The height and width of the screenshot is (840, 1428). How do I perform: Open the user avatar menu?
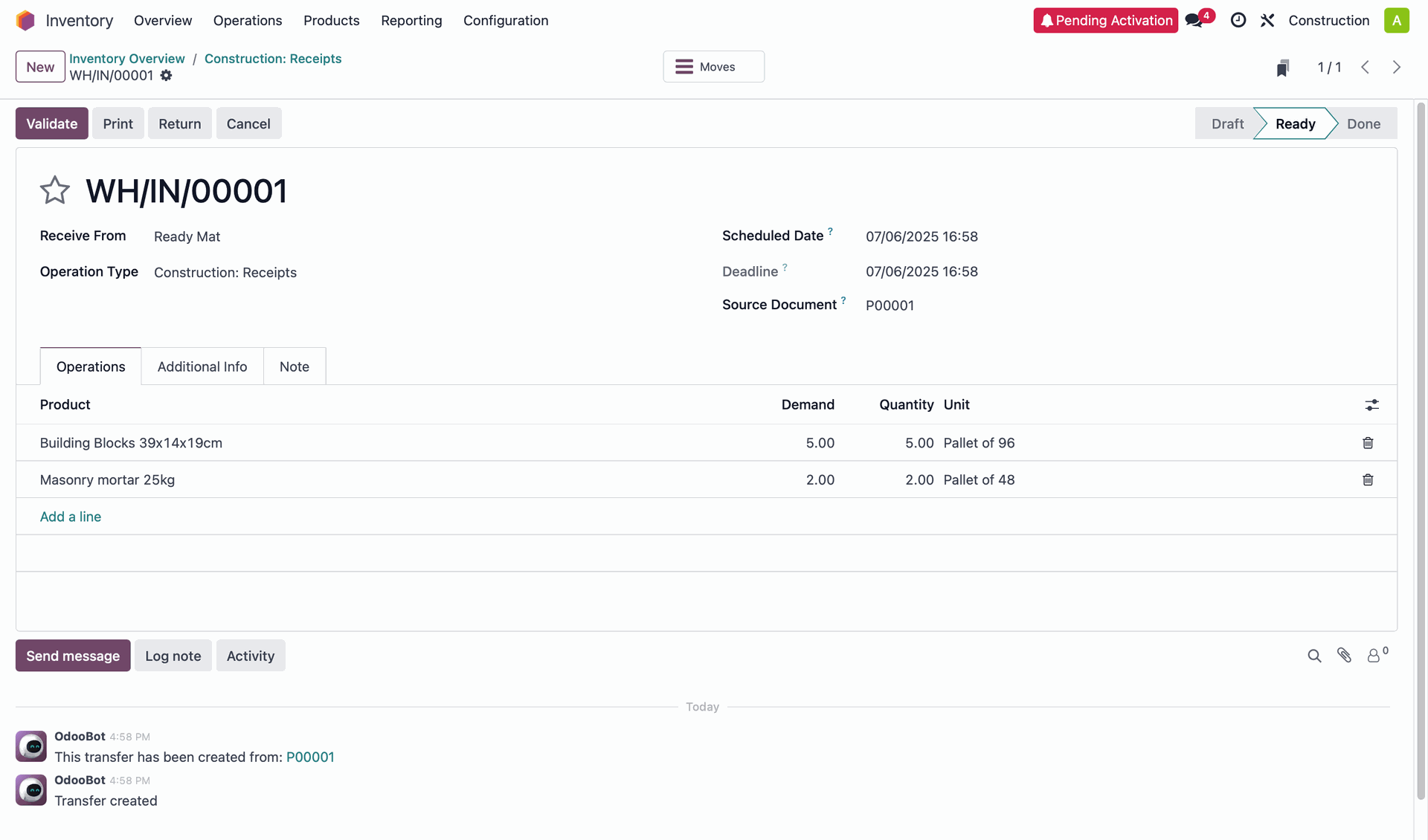click(x=1396, y=21)
